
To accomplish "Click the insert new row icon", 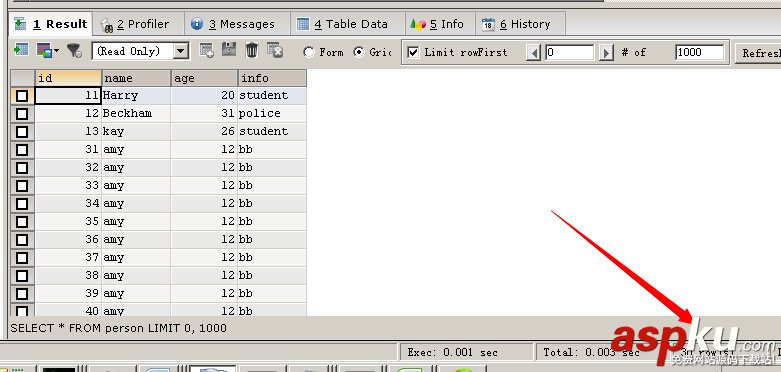I will point(206,50).
